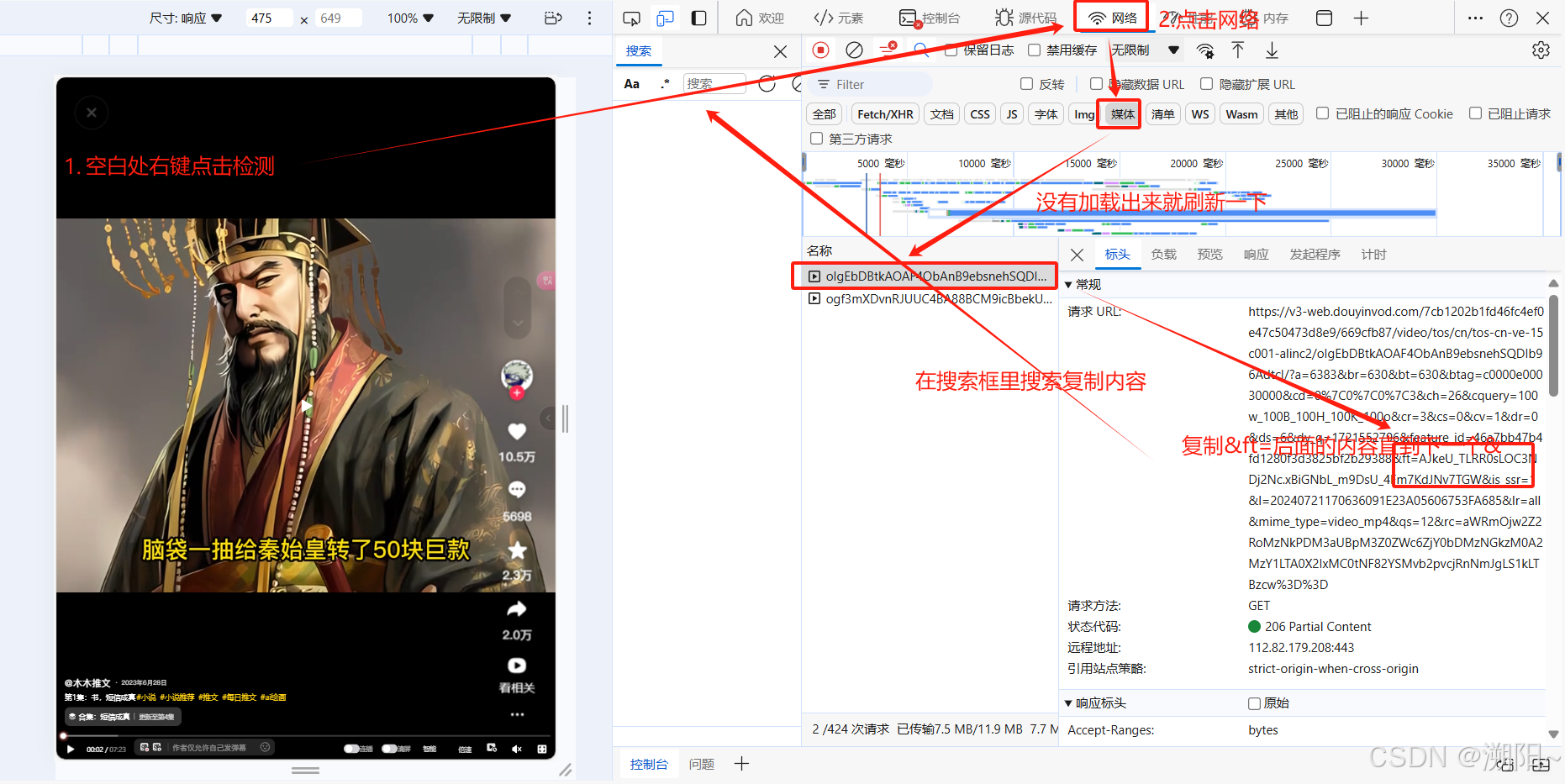Filter requests by WS
The width and height of the screenshot is (1565, 784).
[x=1200, y=114]
